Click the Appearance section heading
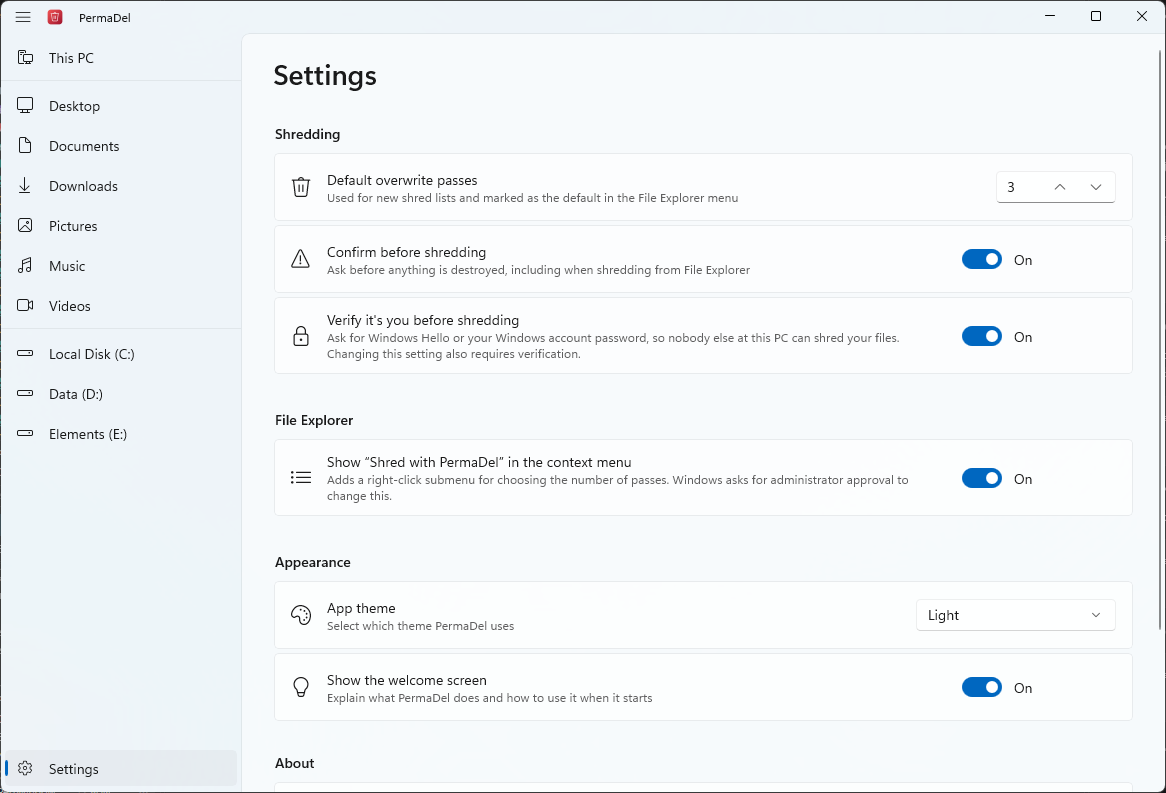The width and height of the screenshot is (1166, 793). 312,562
